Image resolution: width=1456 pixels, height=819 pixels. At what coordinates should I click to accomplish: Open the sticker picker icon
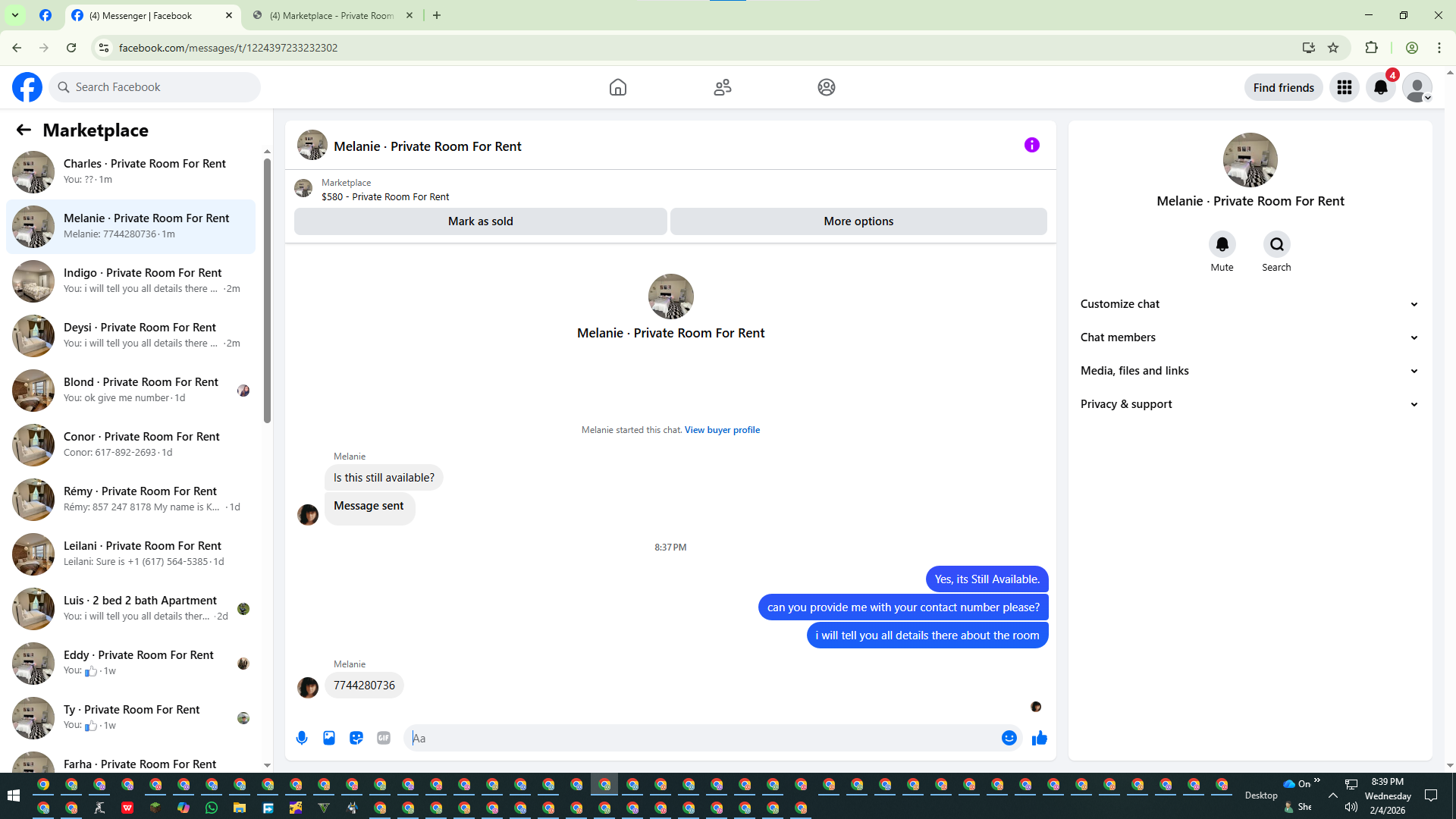click(356, 738)
